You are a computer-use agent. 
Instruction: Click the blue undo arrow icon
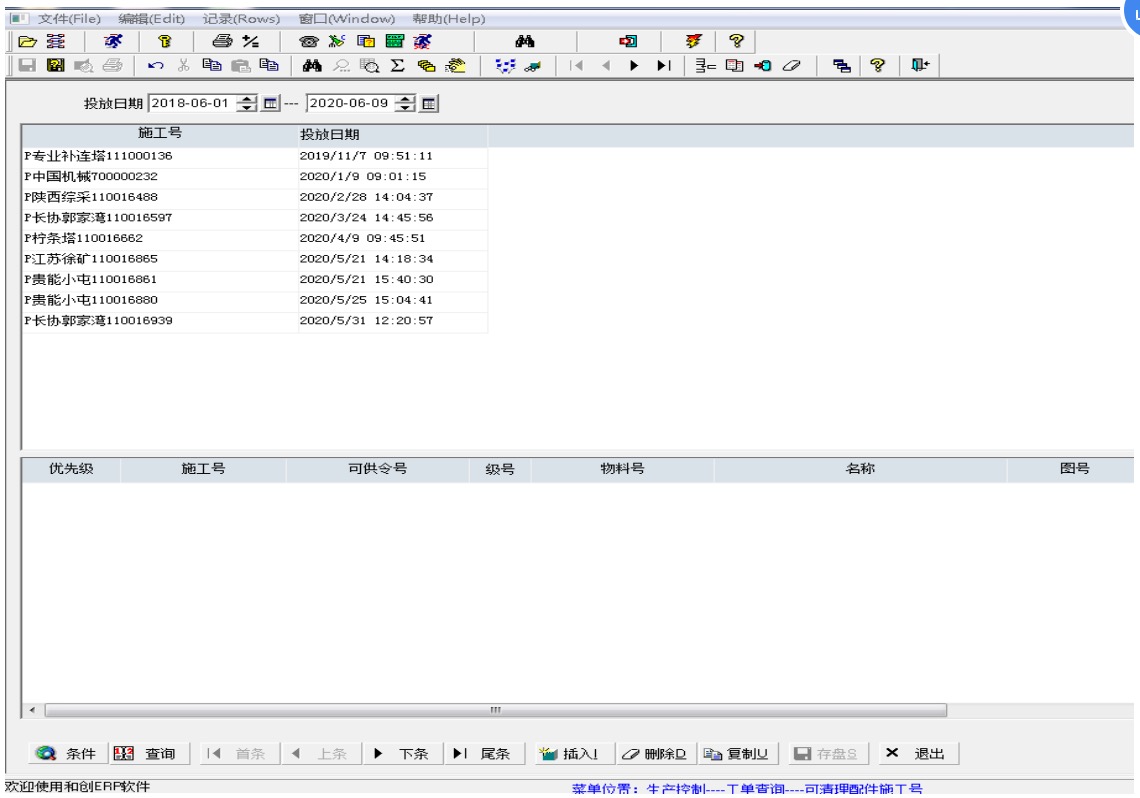155,65
